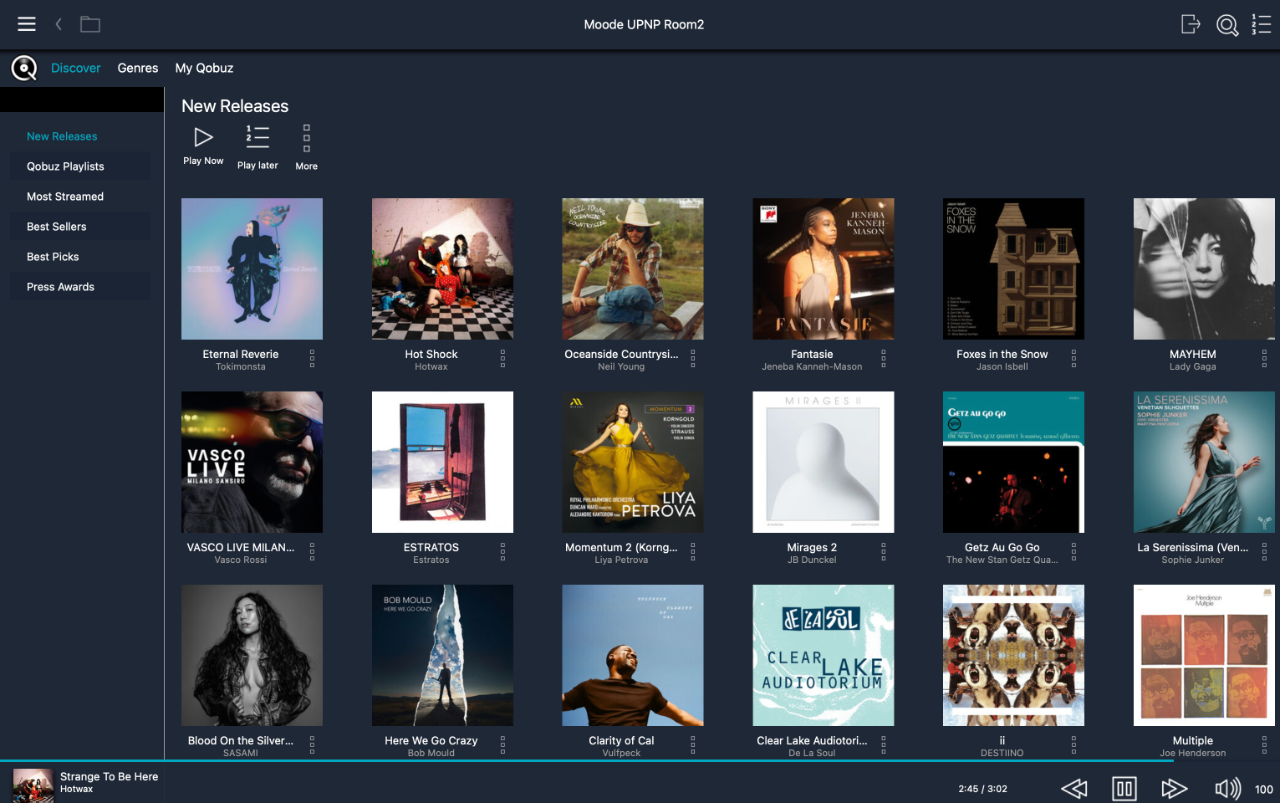Screen dimensions: 1280x803
Task: Pause the current playback
Action: (1125, 789)
